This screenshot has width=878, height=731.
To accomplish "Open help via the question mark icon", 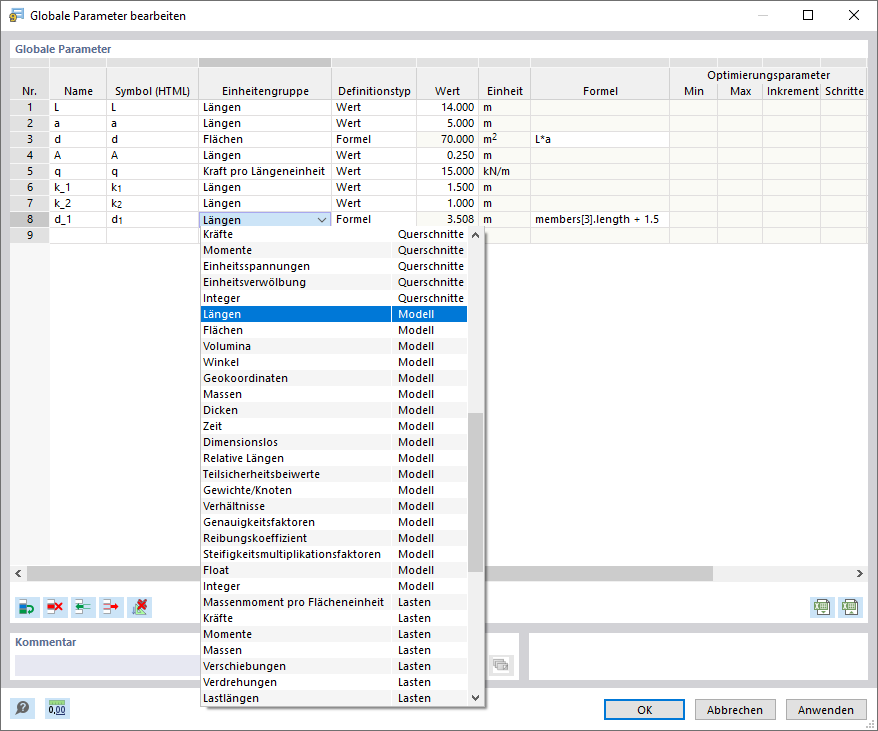I will tap(22, 708).
